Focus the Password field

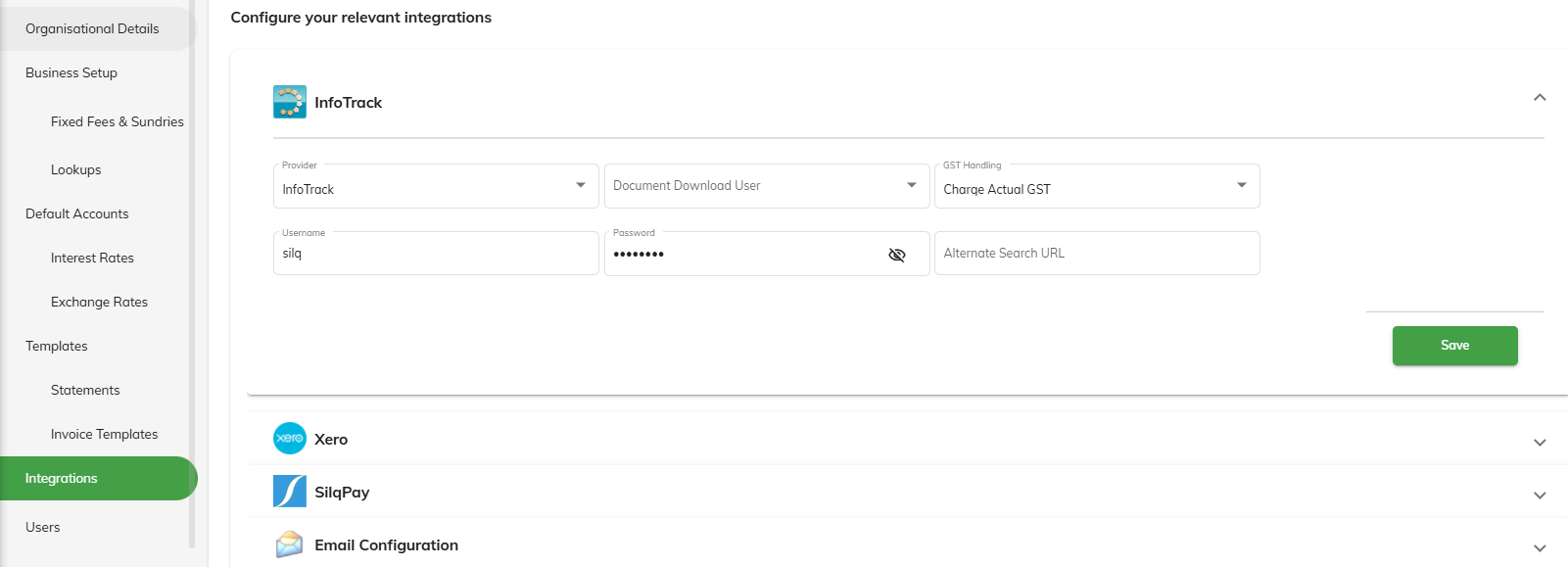click(744, 254)
